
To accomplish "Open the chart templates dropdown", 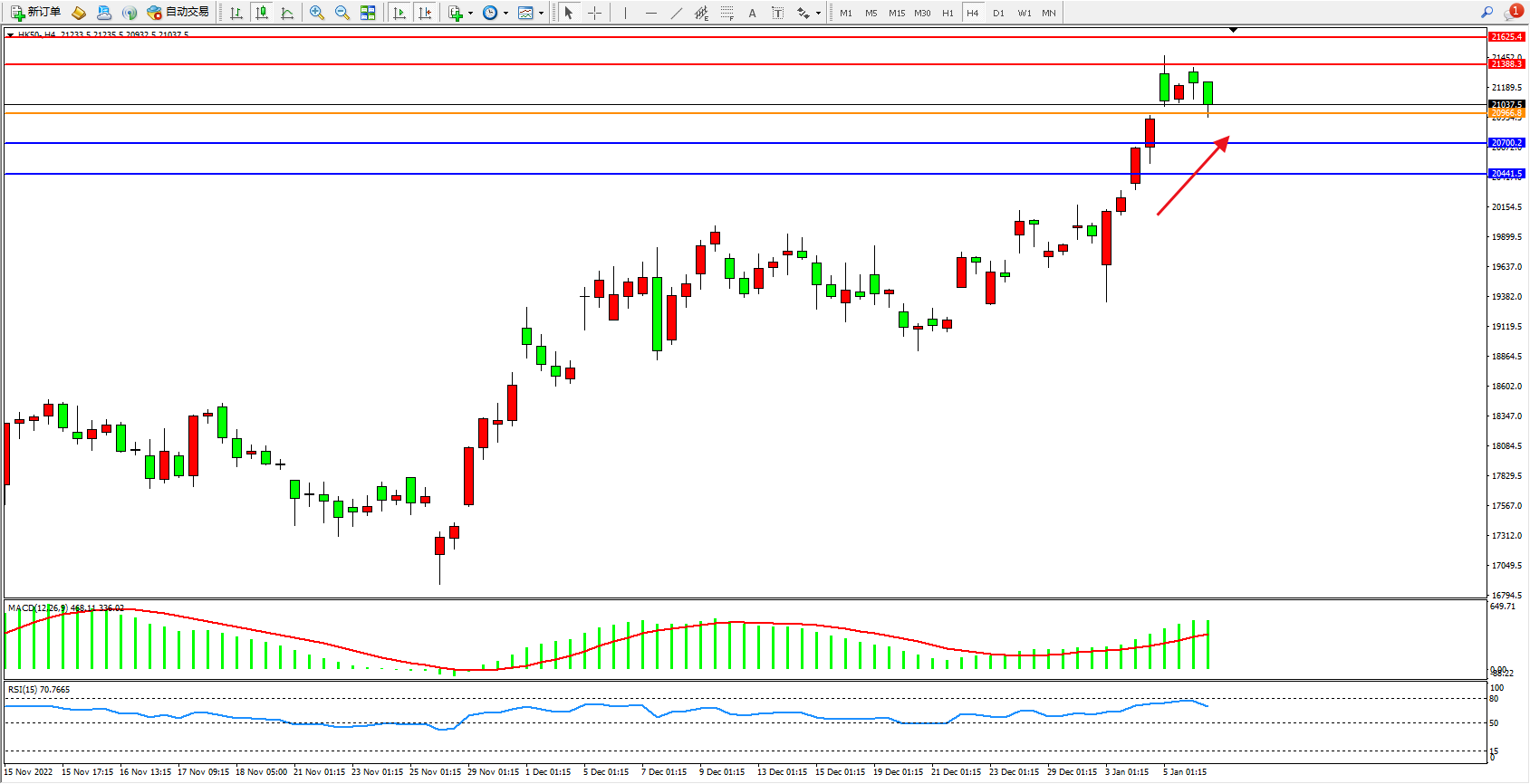I will 541,13.
